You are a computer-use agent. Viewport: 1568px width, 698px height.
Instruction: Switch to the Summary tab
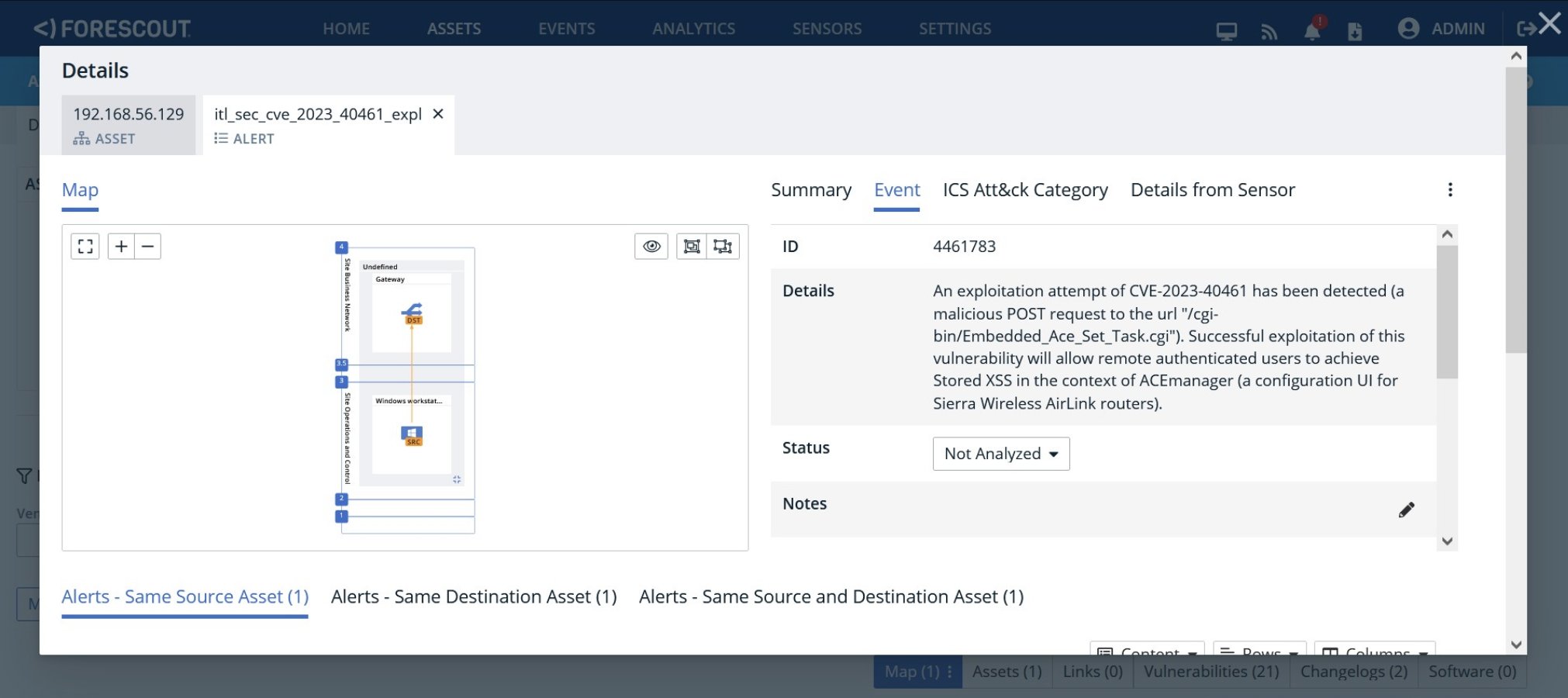click(810, 190)
